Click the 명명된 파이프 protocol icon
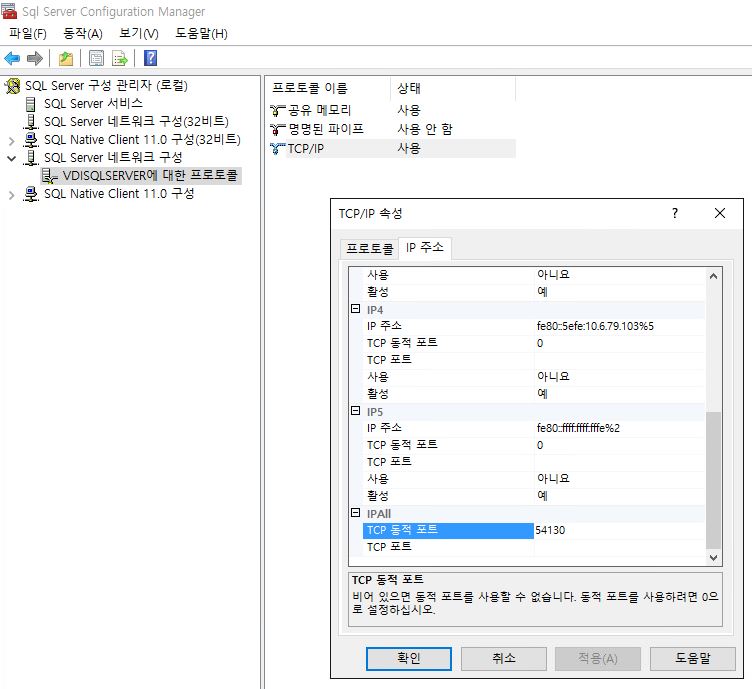The image size is (752, 689). pyautogui.click(x=277, y=129)
